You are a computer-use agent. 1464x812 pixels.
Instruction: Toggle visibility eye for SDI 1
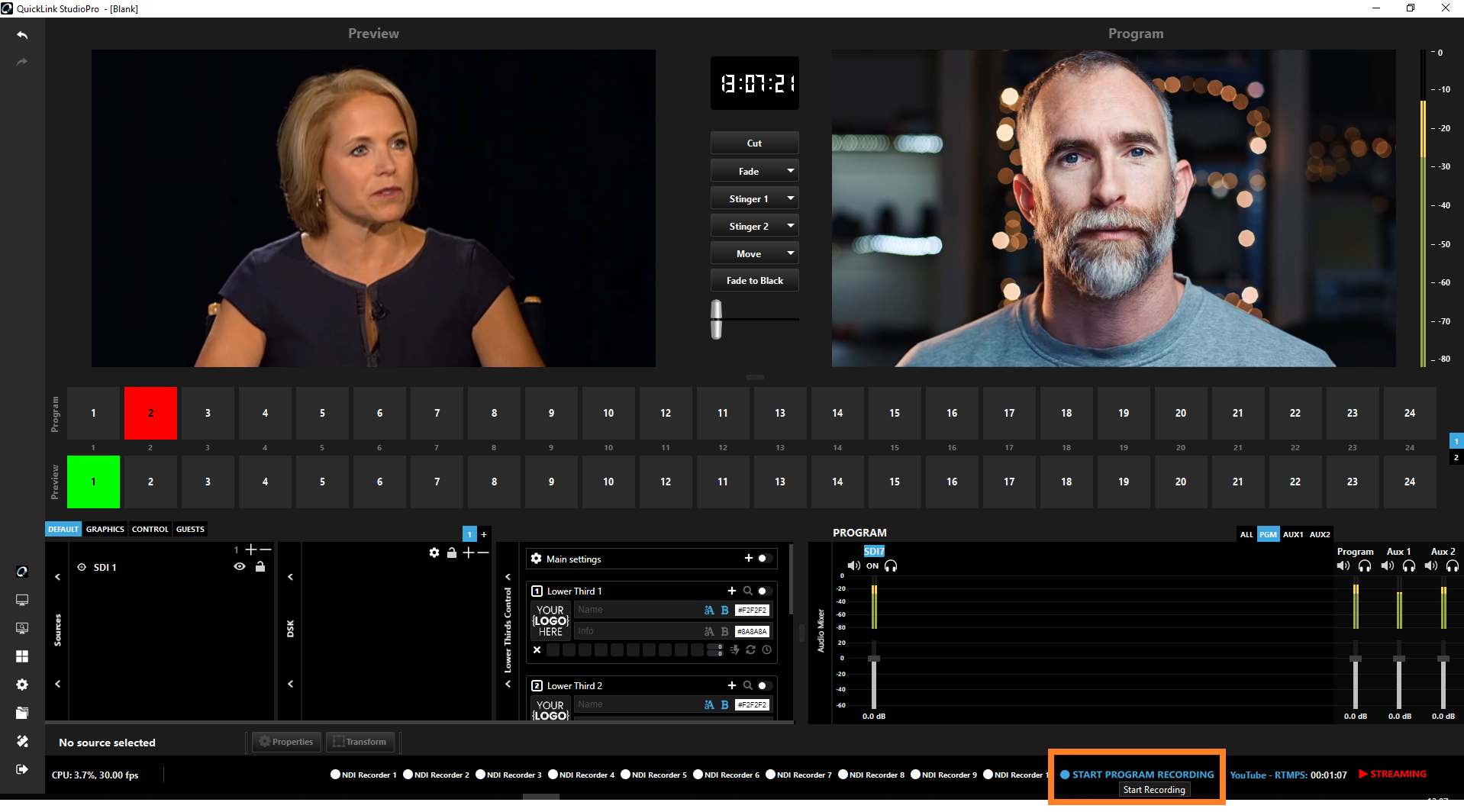tap(240, 566)
